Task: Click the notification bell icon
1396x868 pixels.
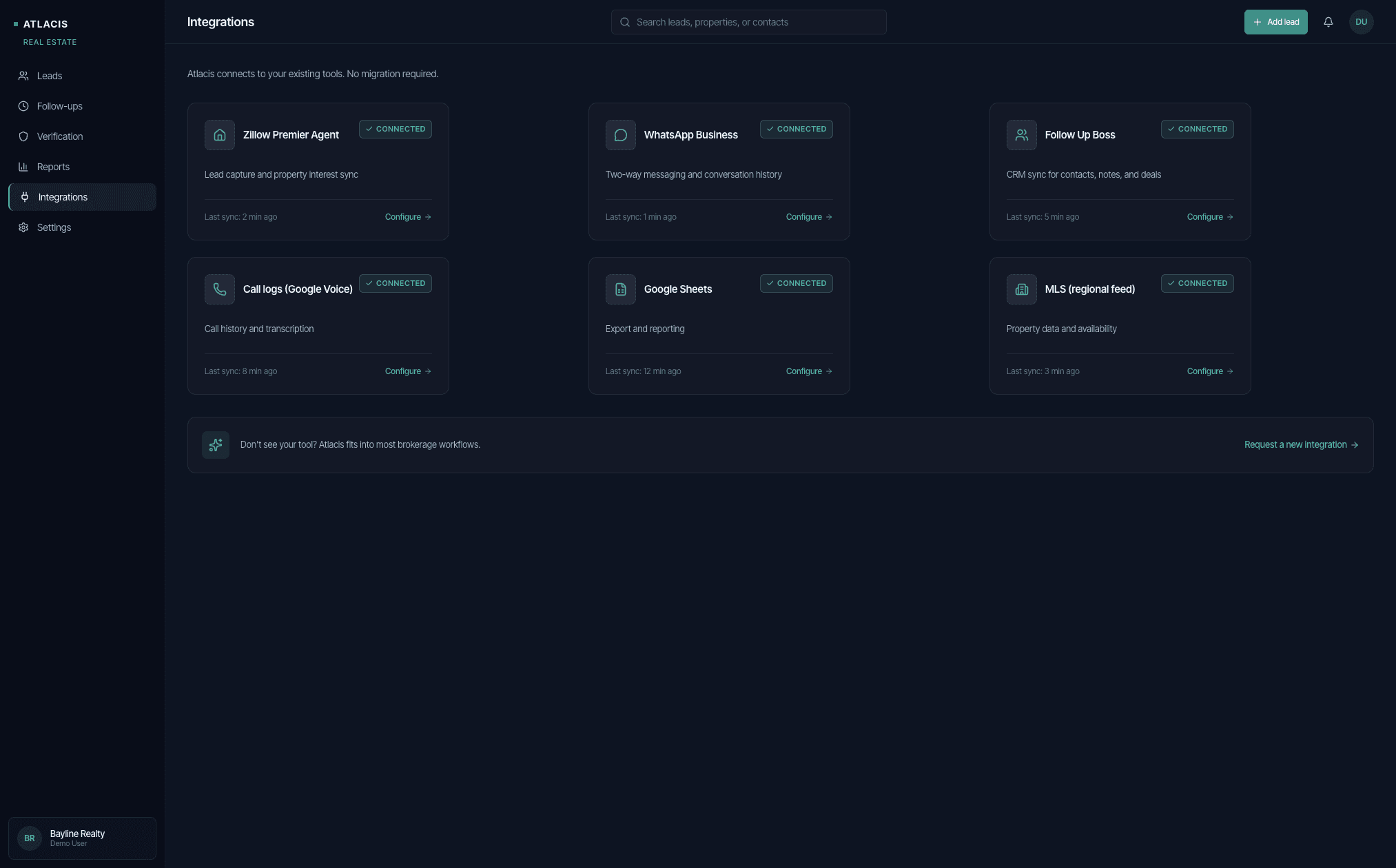Action: [x=1328, y=21]
